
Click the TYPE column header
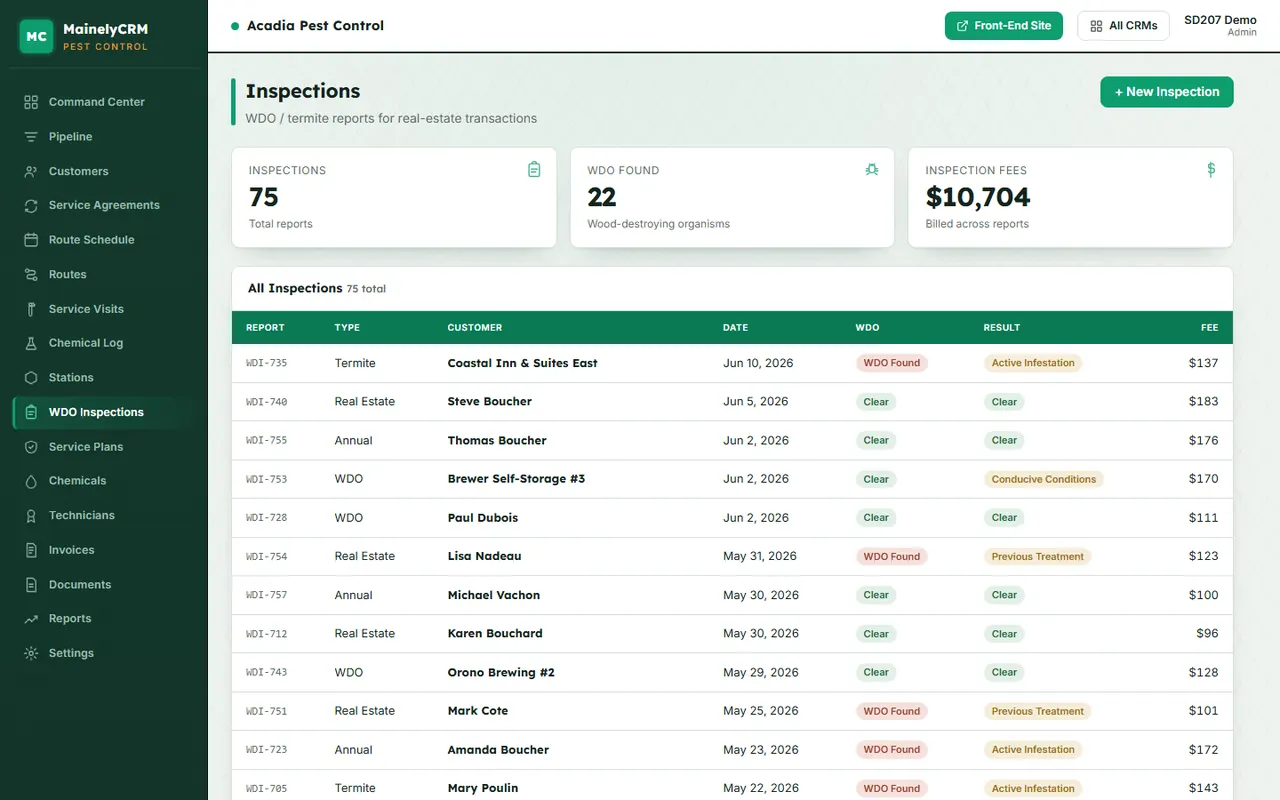pos(347,328)
